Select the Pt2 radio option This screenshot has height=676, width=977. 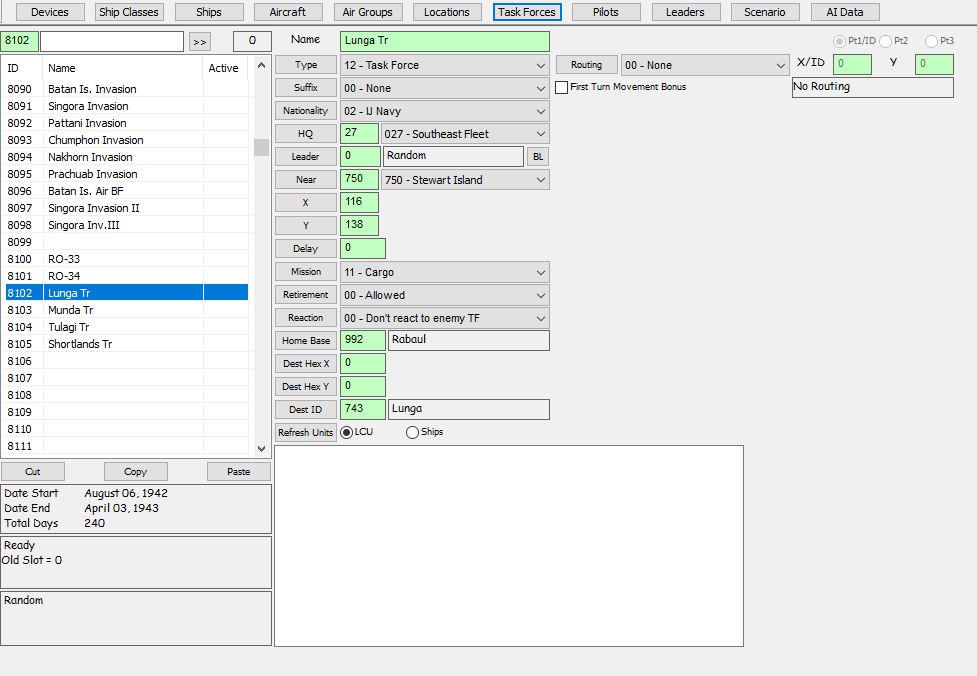[885, 41]
